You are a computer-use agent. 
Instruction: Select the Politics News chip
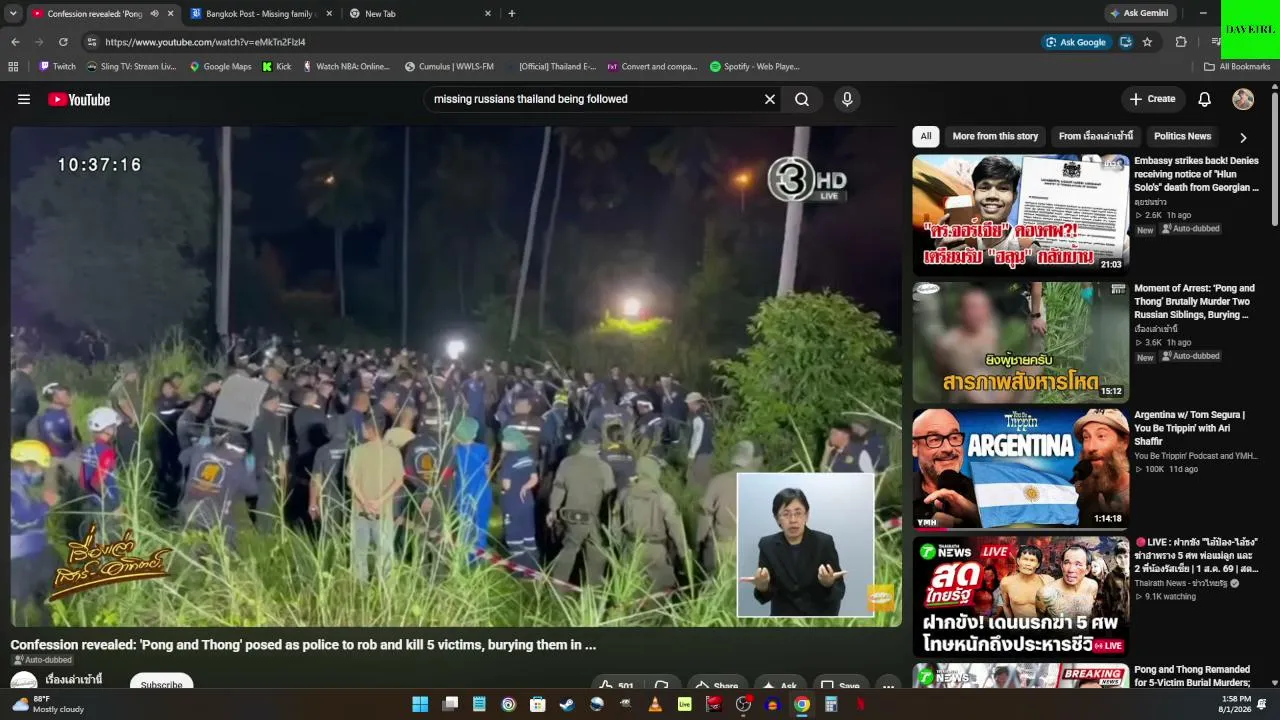(x=1182, y=136)
